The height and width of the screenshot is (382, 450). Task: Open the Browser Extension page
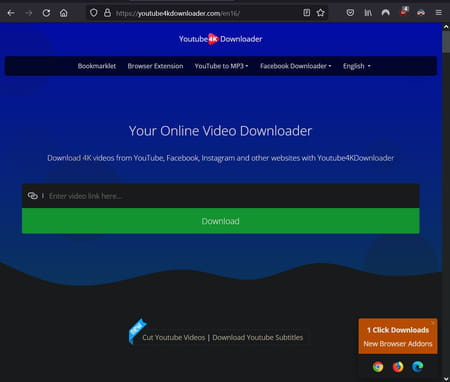click(155, 66)
